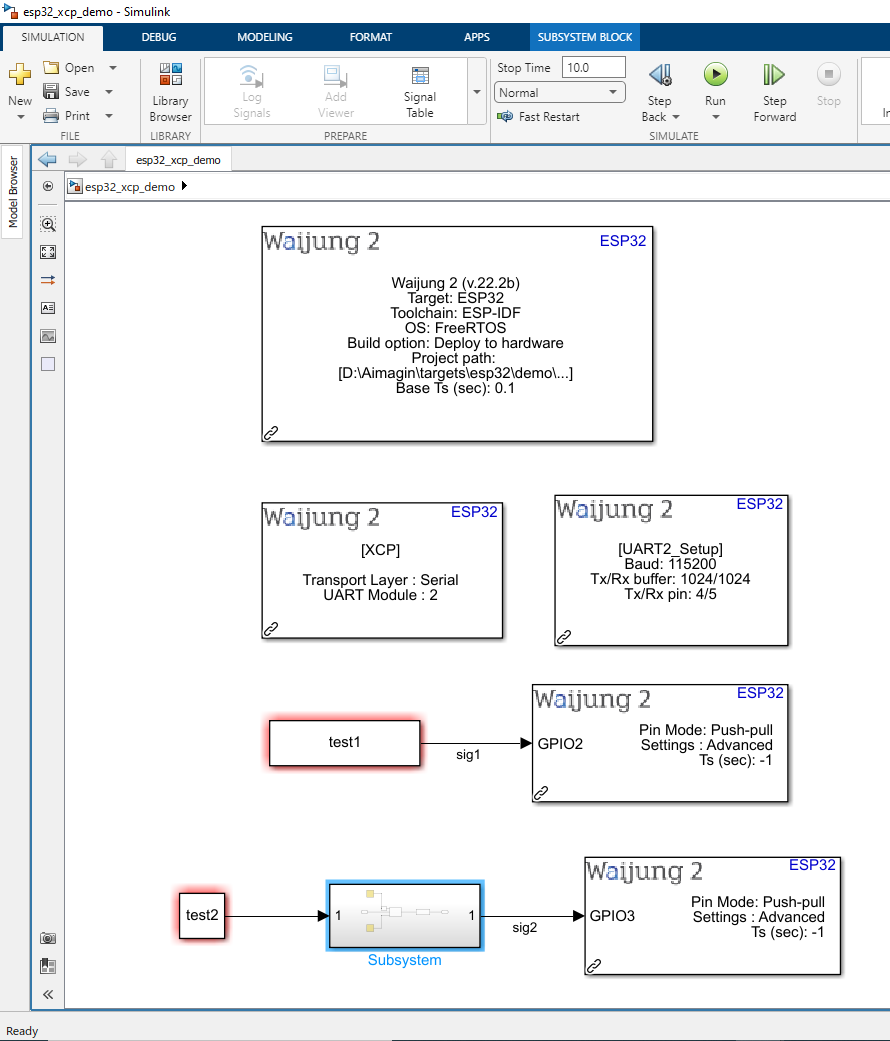Click the link badge on the XCP block
The height and width of the screenshot is (1041, 890).
[271, 628]
